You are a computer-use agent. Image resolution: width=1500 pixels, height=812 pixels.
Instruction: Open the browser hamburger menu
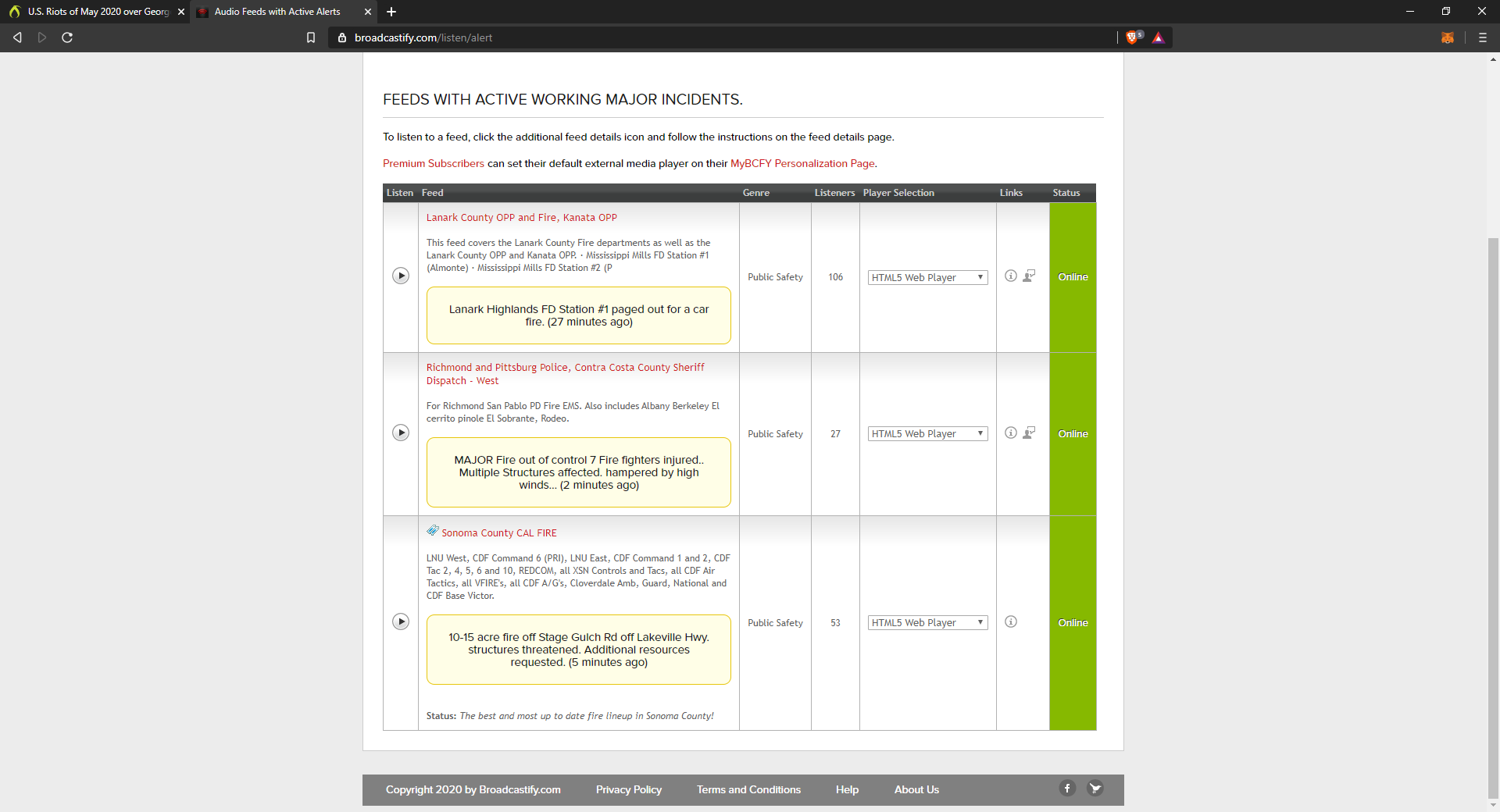[1483, 37]
